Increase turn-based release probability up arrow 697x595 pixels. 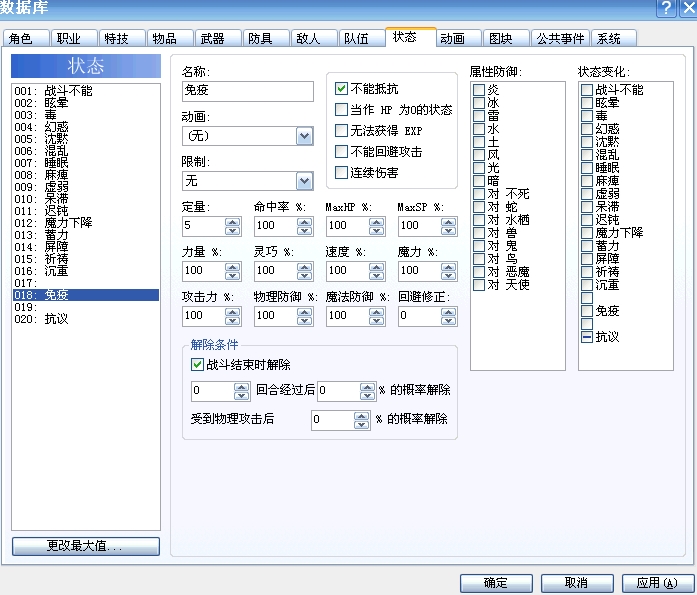367,387
